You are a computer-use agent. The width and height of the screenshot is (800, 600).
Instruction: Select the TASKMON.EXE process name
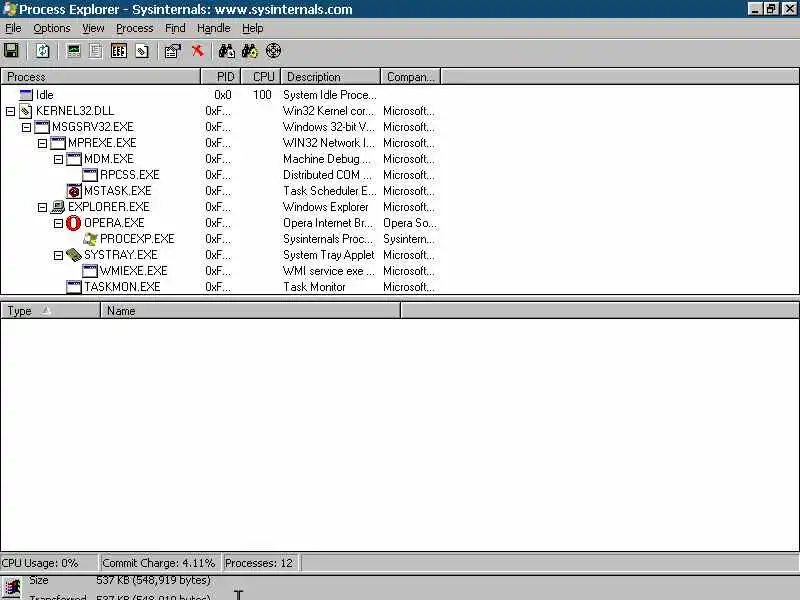pos(122,287)
